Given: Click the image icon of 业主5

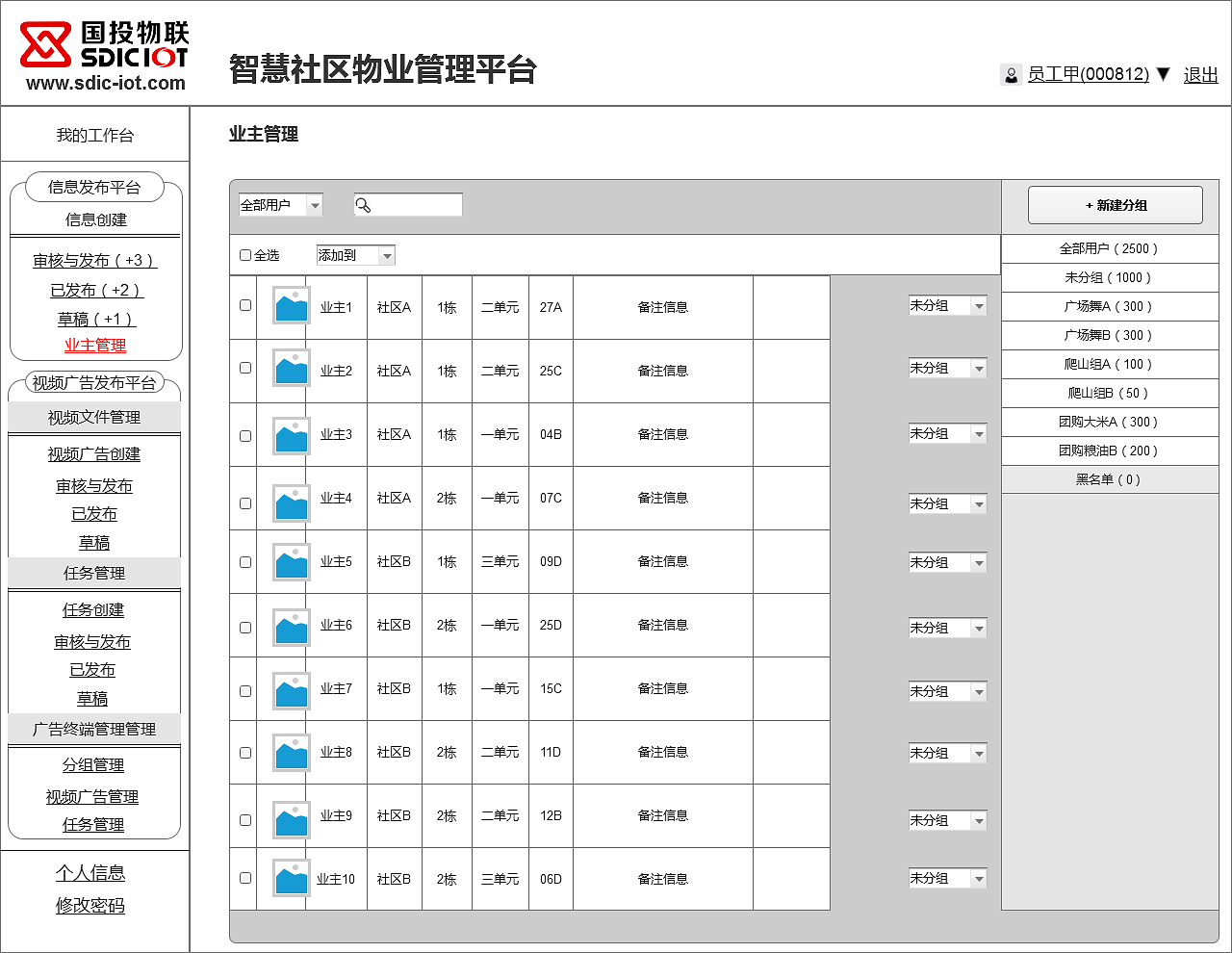Looking at the screenshot, I should click(291, 561).
